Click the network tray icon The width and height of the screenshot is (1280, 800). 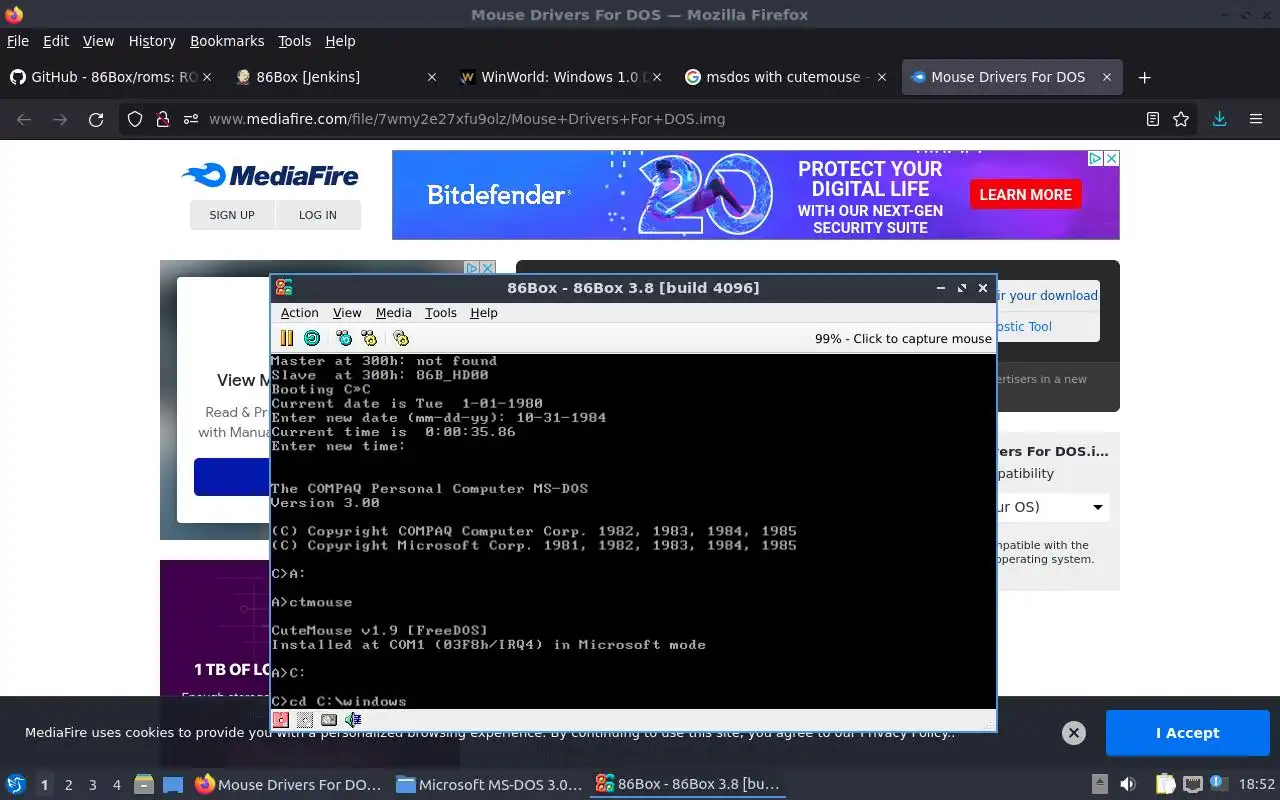(x=1193, y=785)
